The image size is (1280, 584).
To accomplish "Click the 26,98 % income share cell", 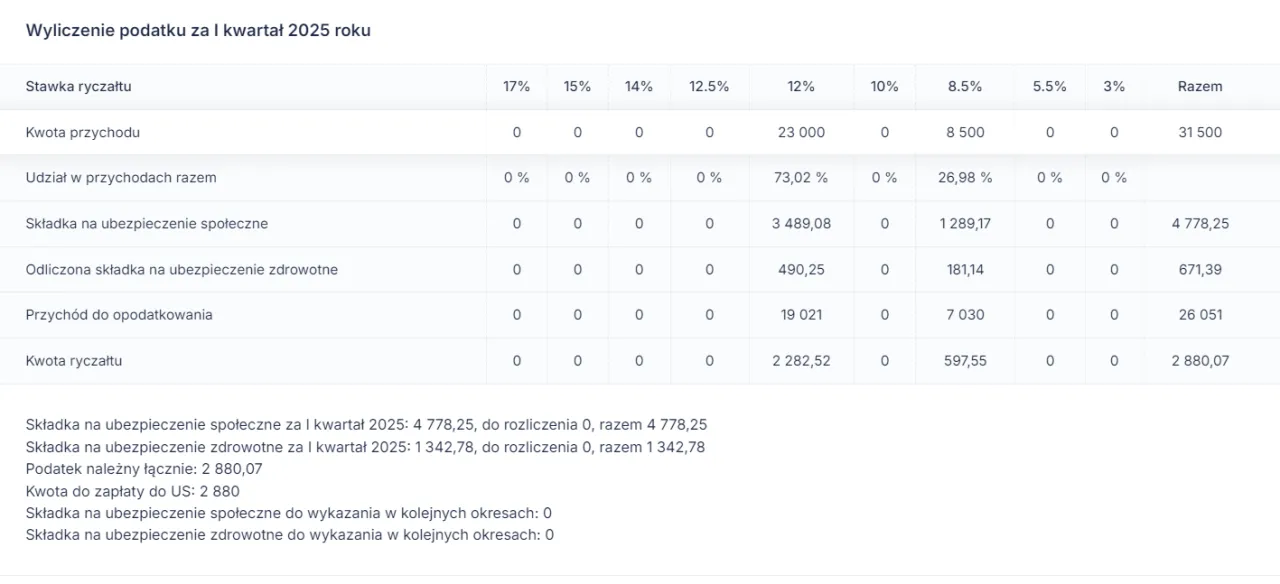I will click(x=964, y=177).
